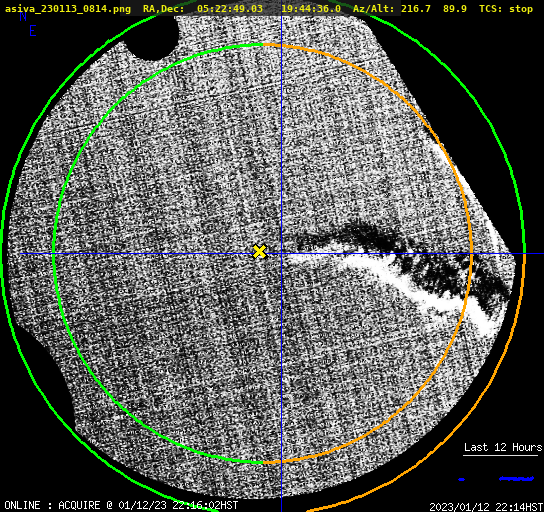Click the RA value 05:22:49.03
544x512 pixels.
[230, 9]
